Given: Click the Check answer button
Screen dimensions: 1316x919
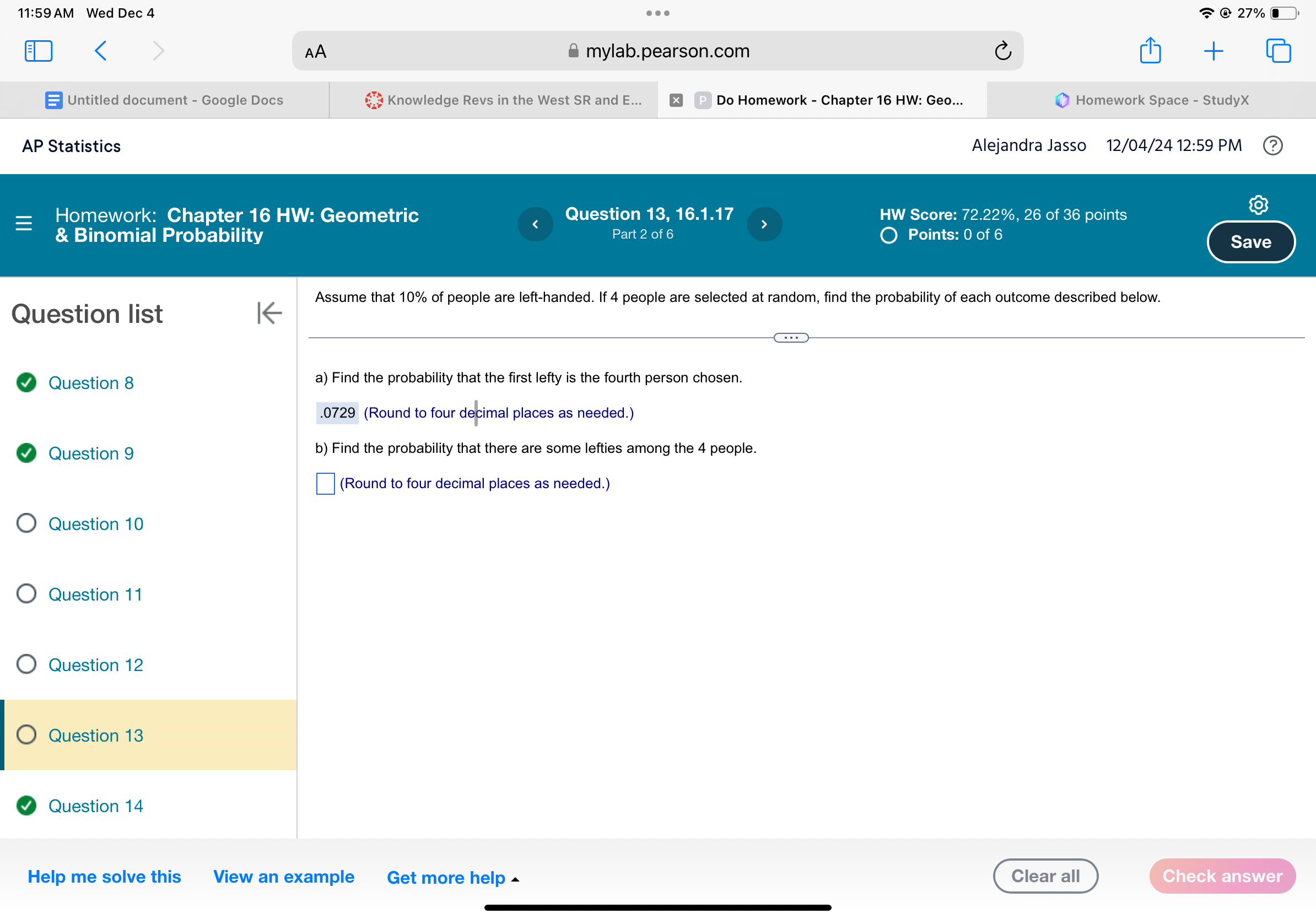Looking at the screenshot, I should [1221, 875].
